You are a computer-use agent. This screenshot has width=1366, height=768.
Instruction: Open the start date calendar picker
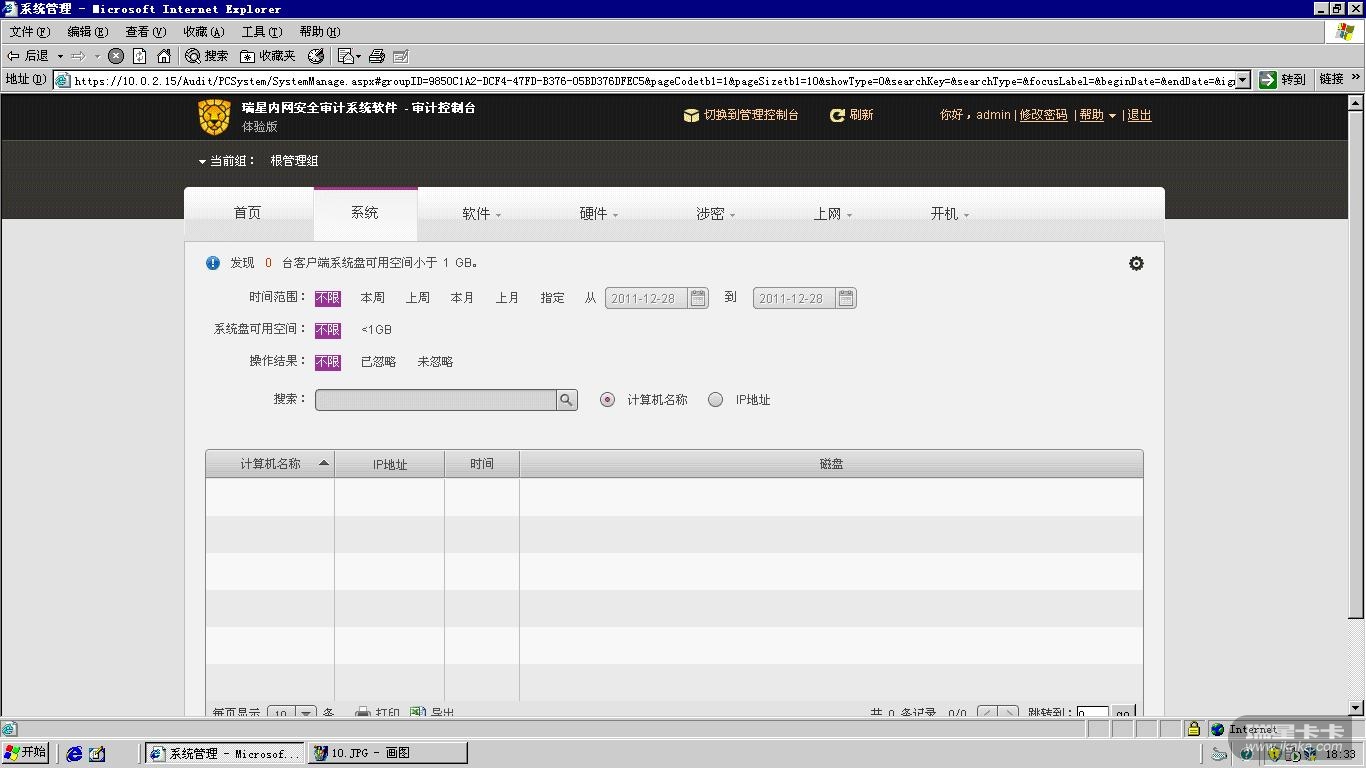click(x=698, y=298)
